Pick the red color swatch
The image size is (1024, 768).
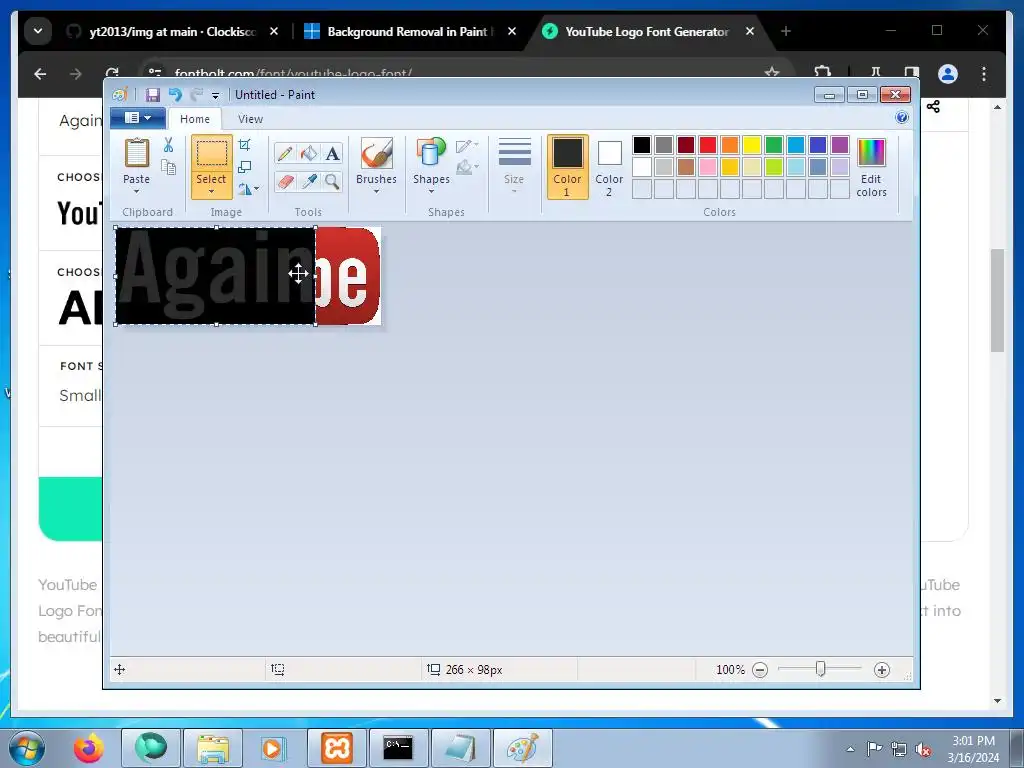(x=708, y=144)
